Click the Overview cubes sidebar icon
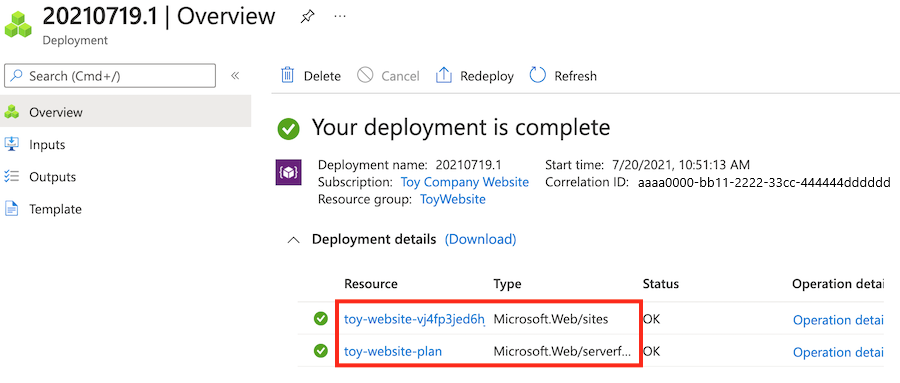 click(11, 112)
